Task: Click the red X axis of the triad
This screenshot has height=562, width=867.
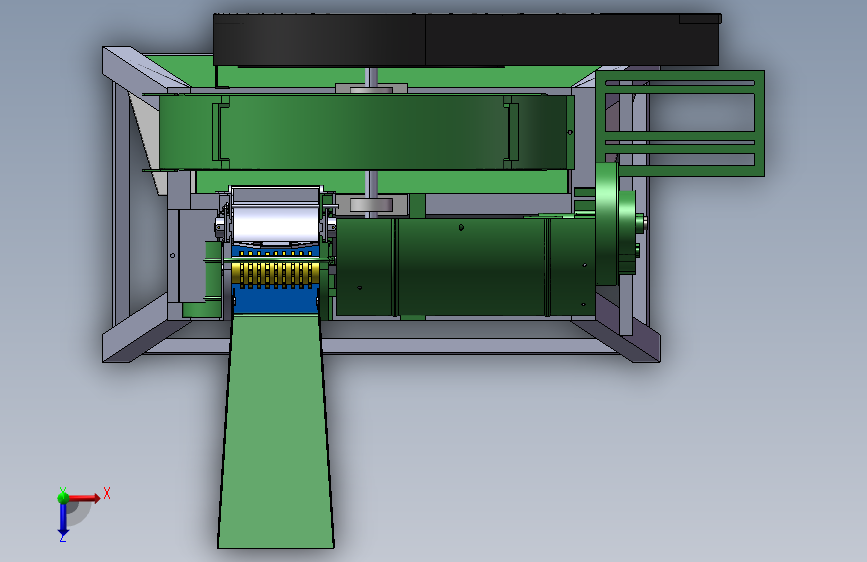Action: click(x=84, y=498)
